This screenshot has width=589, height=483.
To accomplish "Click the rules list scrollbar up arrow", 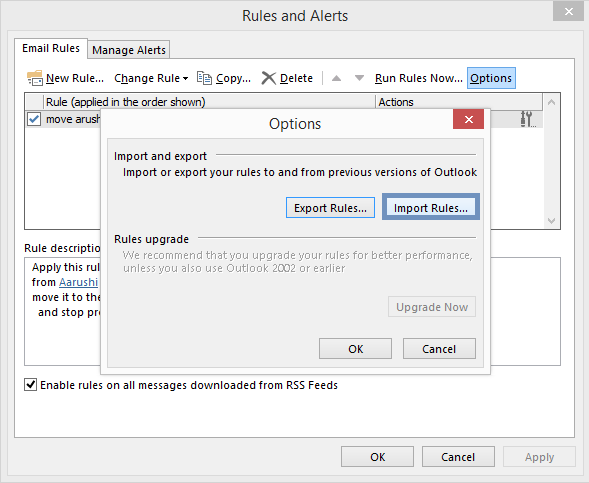I will (551, 102).
